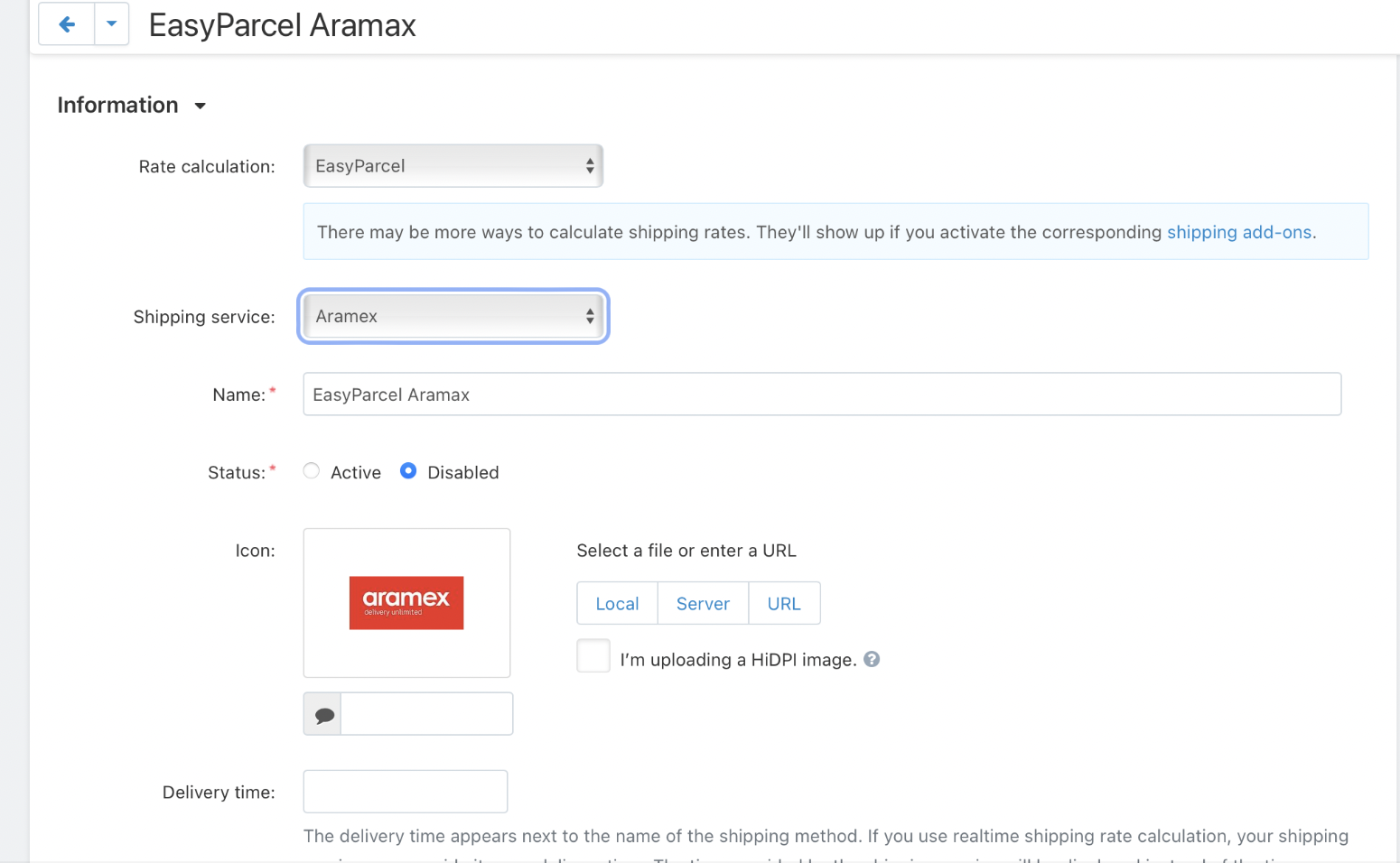Click the Name input field

[822, 394]
